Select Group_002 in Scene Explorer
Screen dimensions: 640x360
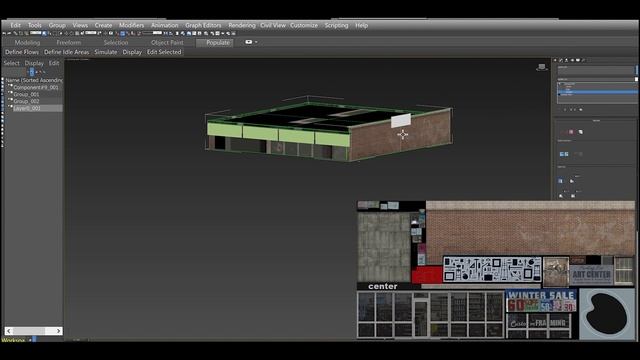point(27,101)
